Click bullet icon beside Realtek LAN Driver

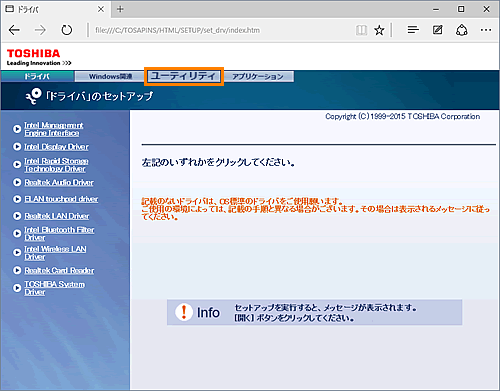click(17, 216)
